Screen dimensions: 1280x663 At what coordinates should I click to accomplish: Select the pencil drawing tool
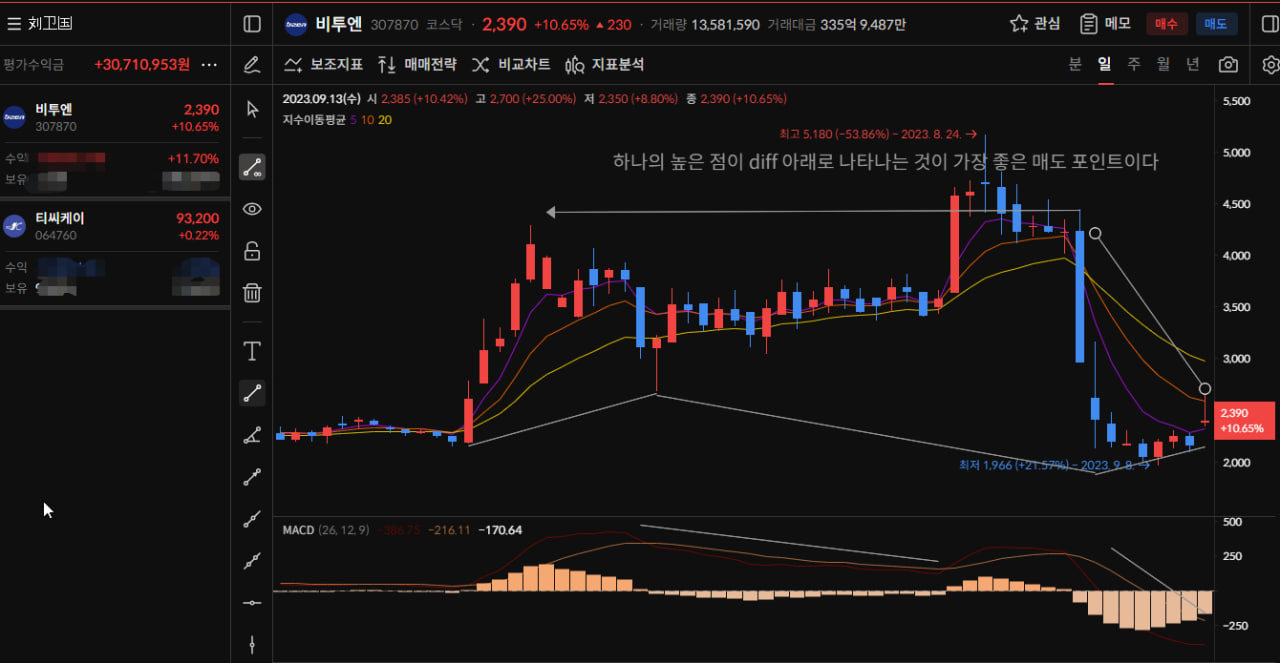252,65
